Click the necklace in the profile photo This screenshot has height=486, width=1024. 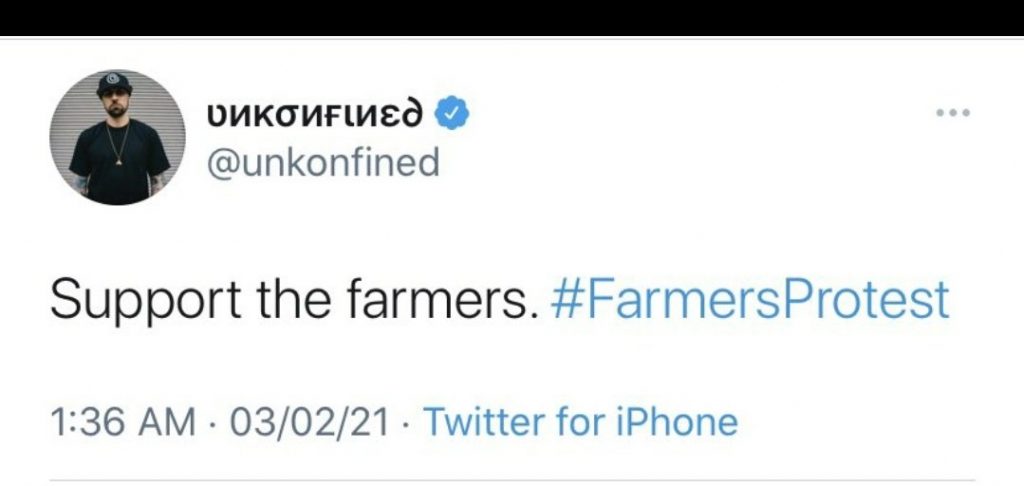coord(119,150)
